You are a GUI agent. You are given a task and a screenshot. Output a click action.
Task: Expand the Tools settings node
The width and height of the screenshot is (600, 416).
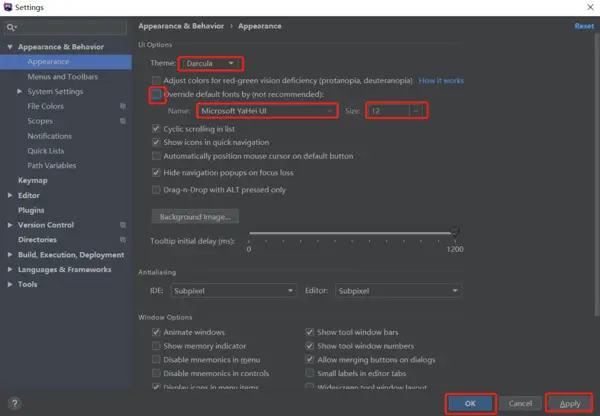pos(10,284)
